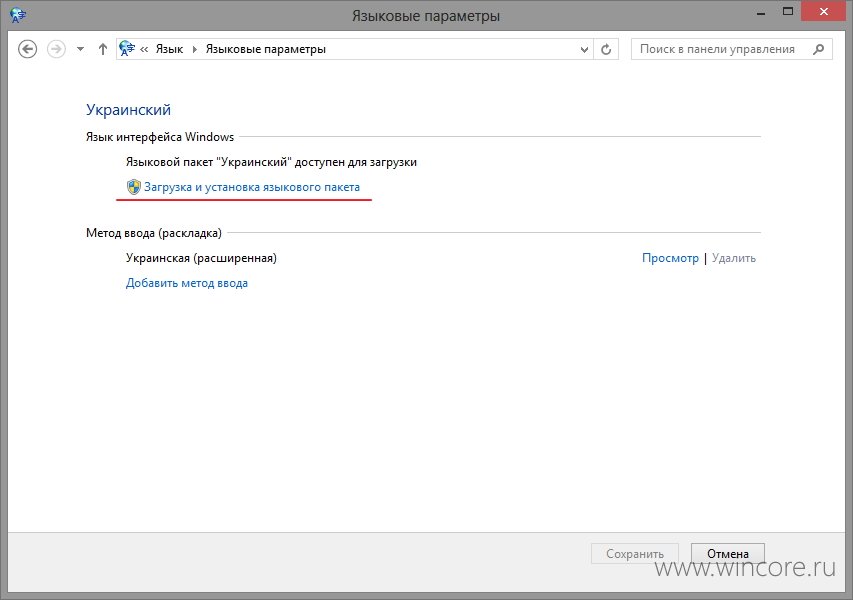
Task: Close the Языковые параметры window
Action: point(824,11)
